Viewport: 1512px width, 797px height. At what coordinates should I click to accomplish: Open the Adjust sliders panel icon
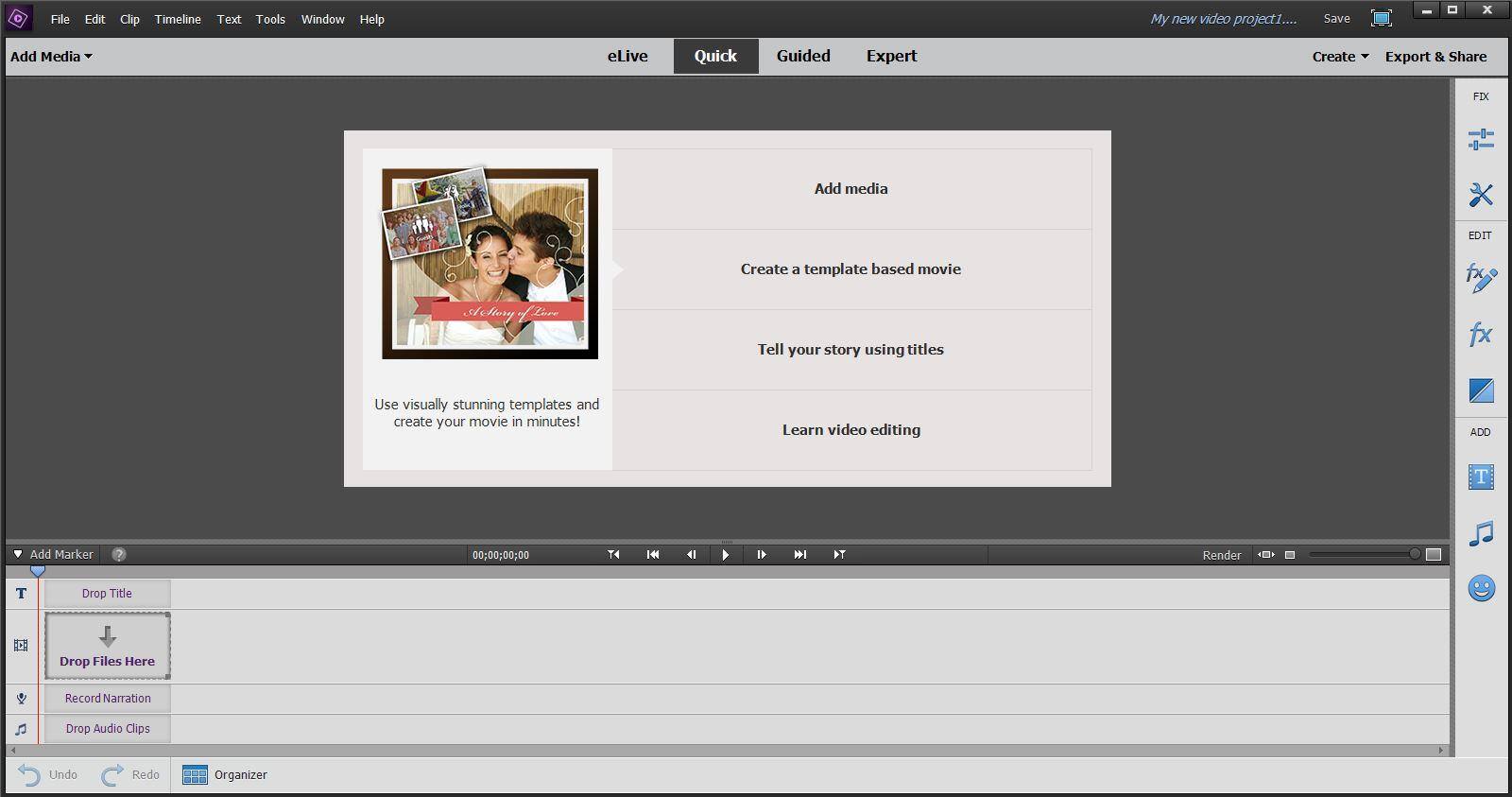tap(1481, 140)
